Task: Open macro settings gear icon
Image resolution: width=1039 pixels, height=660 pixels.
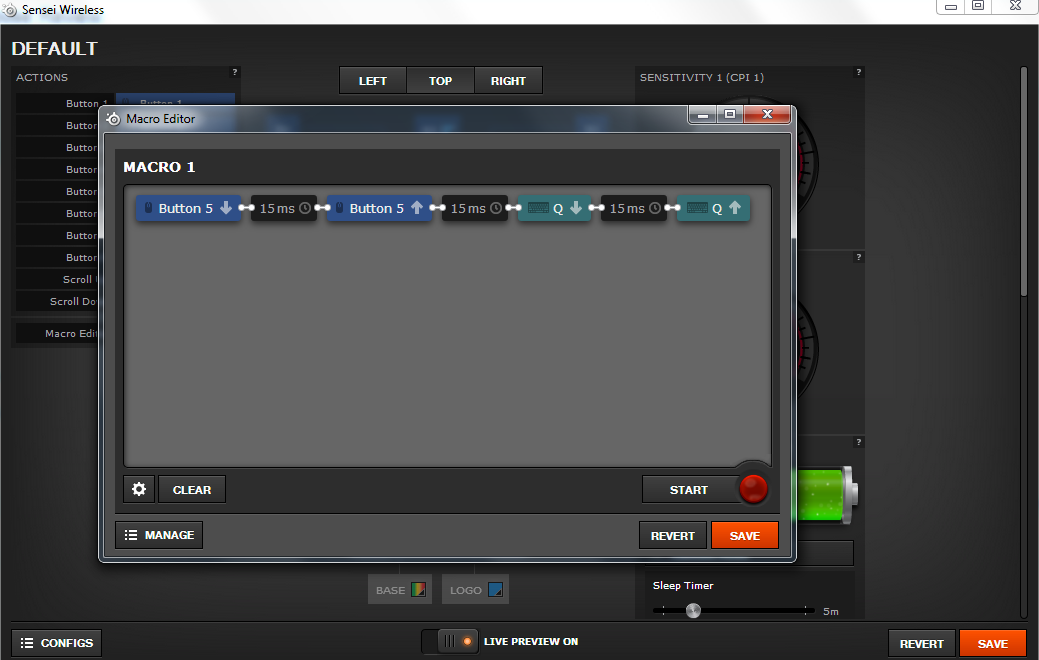Action: (x=139, y=489)
